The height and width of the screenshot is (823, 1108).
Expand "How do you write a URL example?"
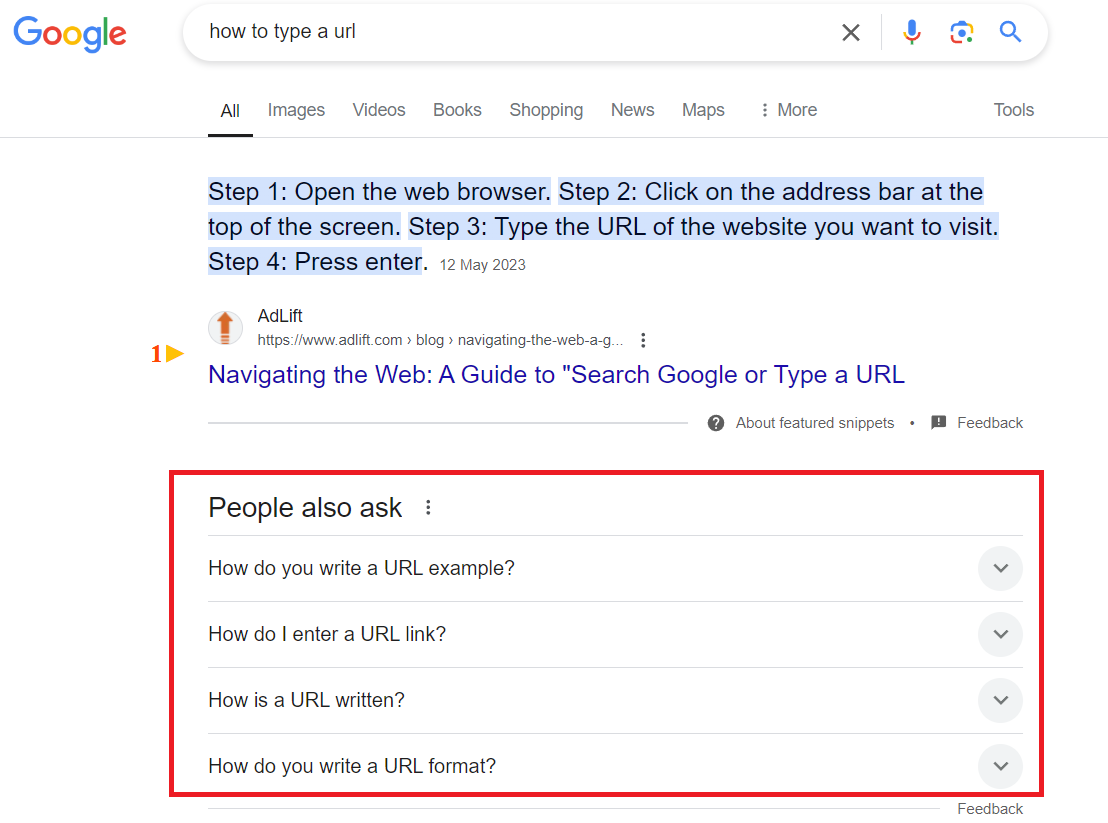[x=615, y=568]
